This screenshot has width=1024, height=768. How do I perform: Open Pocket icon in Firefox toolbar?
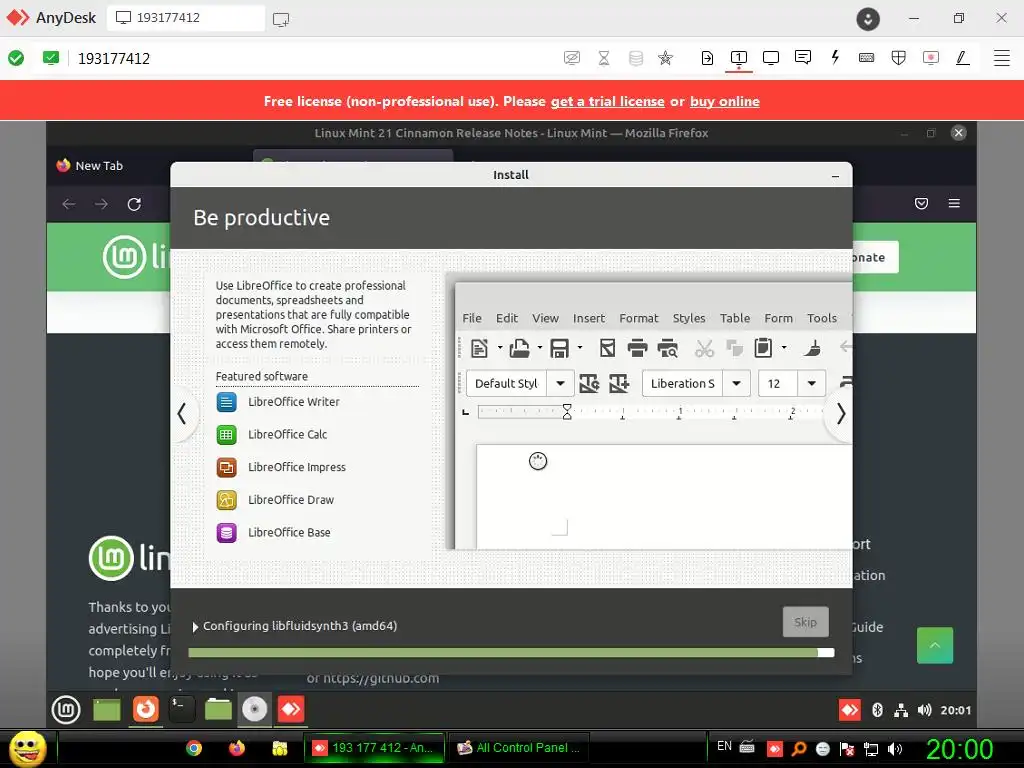[921, 204]
